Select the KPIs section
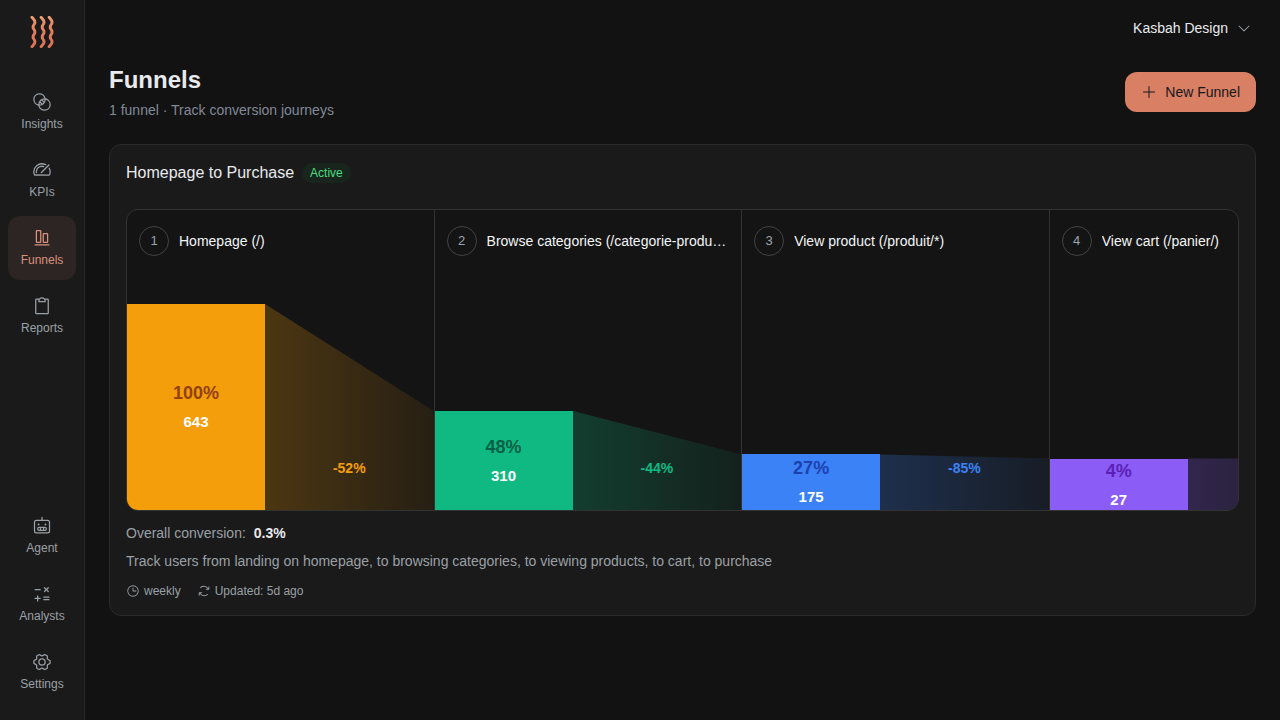 pyautogui.click(x=41, y=179)
